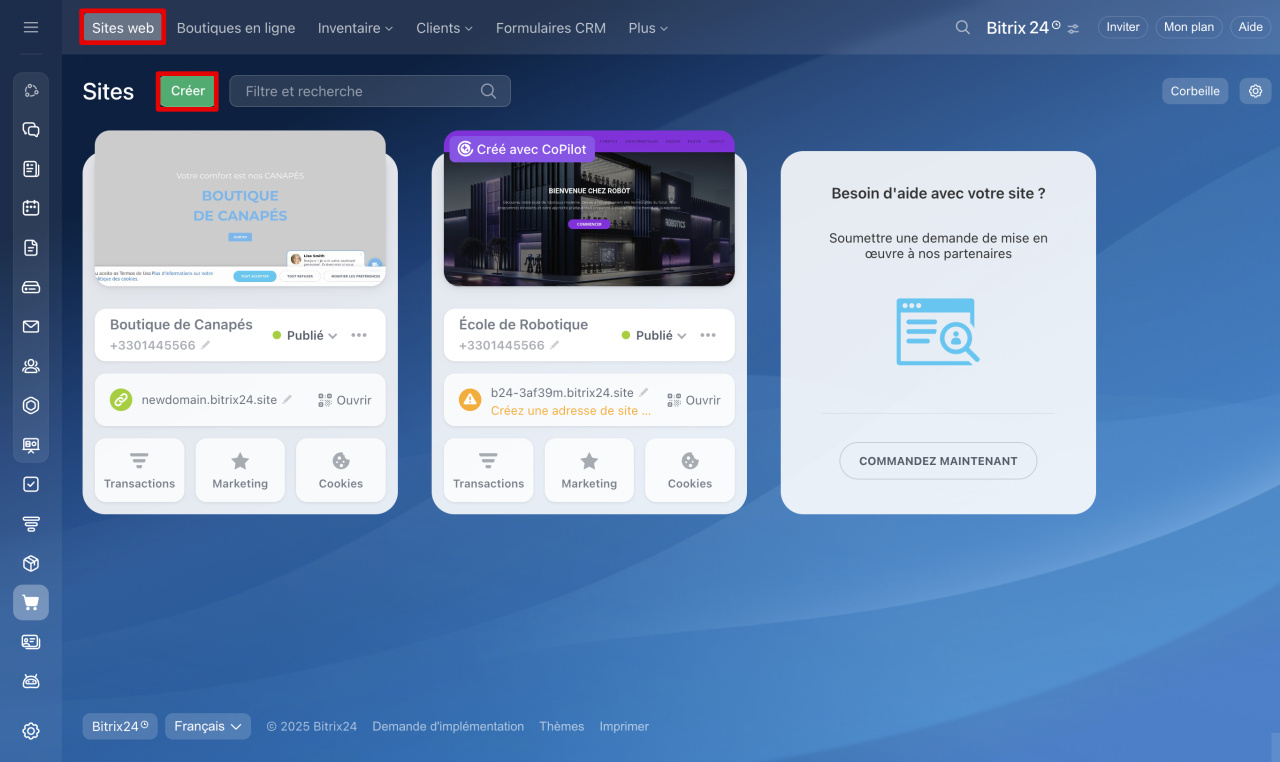Open the Français language selector
The image size is (1280, 762).
208,726
